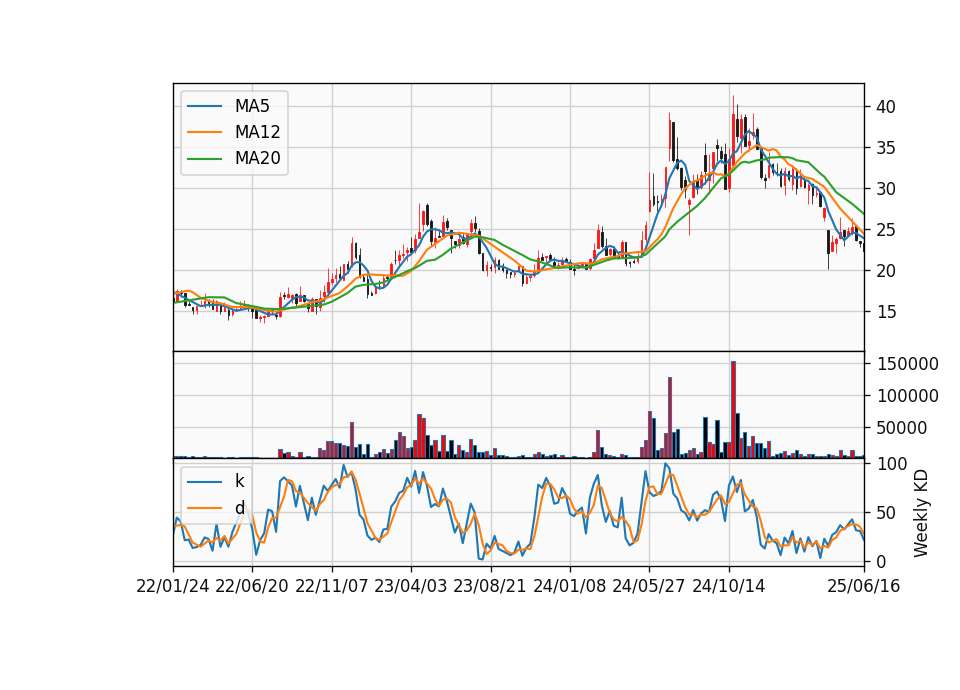Click the price axis value 20

tap(886, 271)
